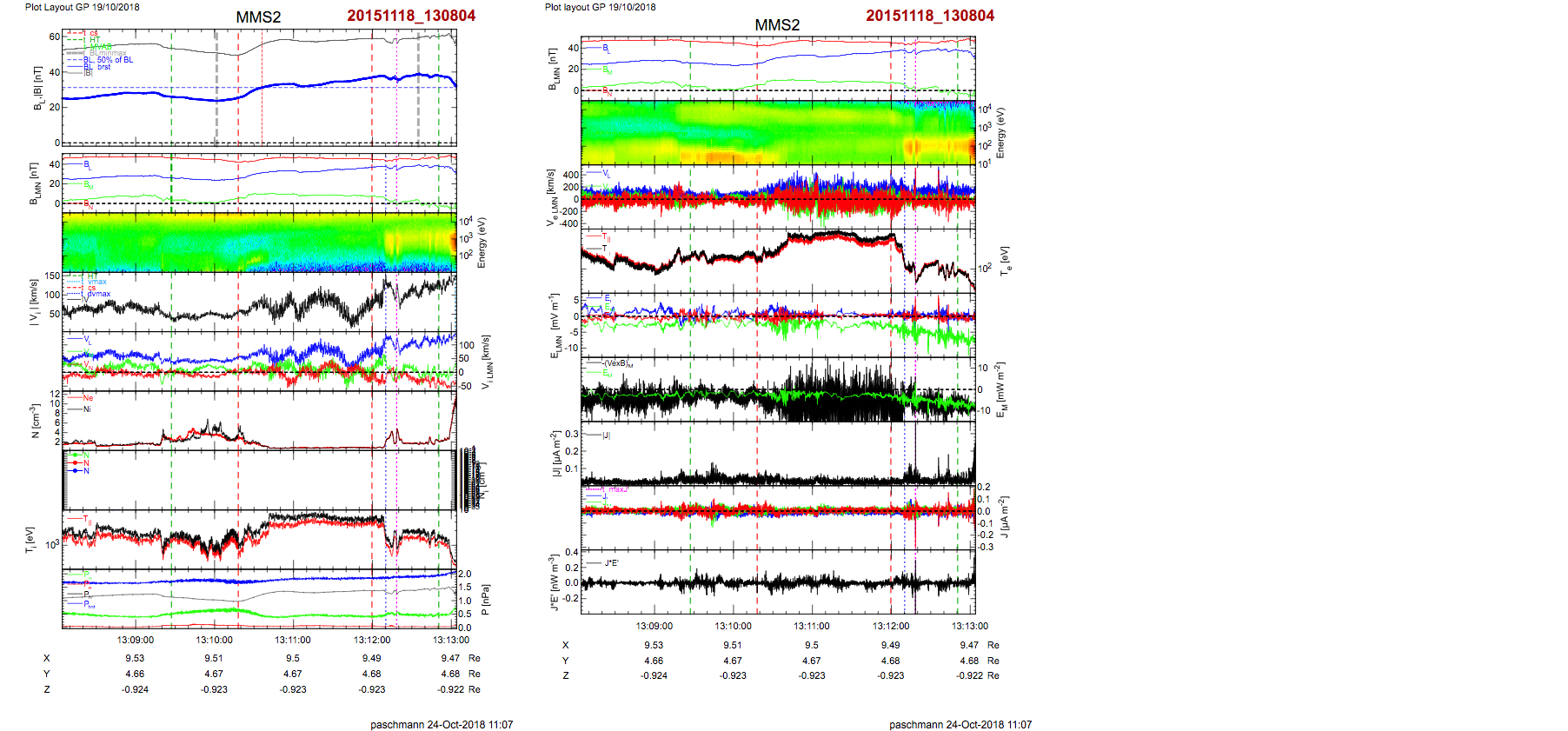Screen dimensions: 1568x731
Task: Select the magenta 'maxJ' legend entry
Action: pos(616,489)
